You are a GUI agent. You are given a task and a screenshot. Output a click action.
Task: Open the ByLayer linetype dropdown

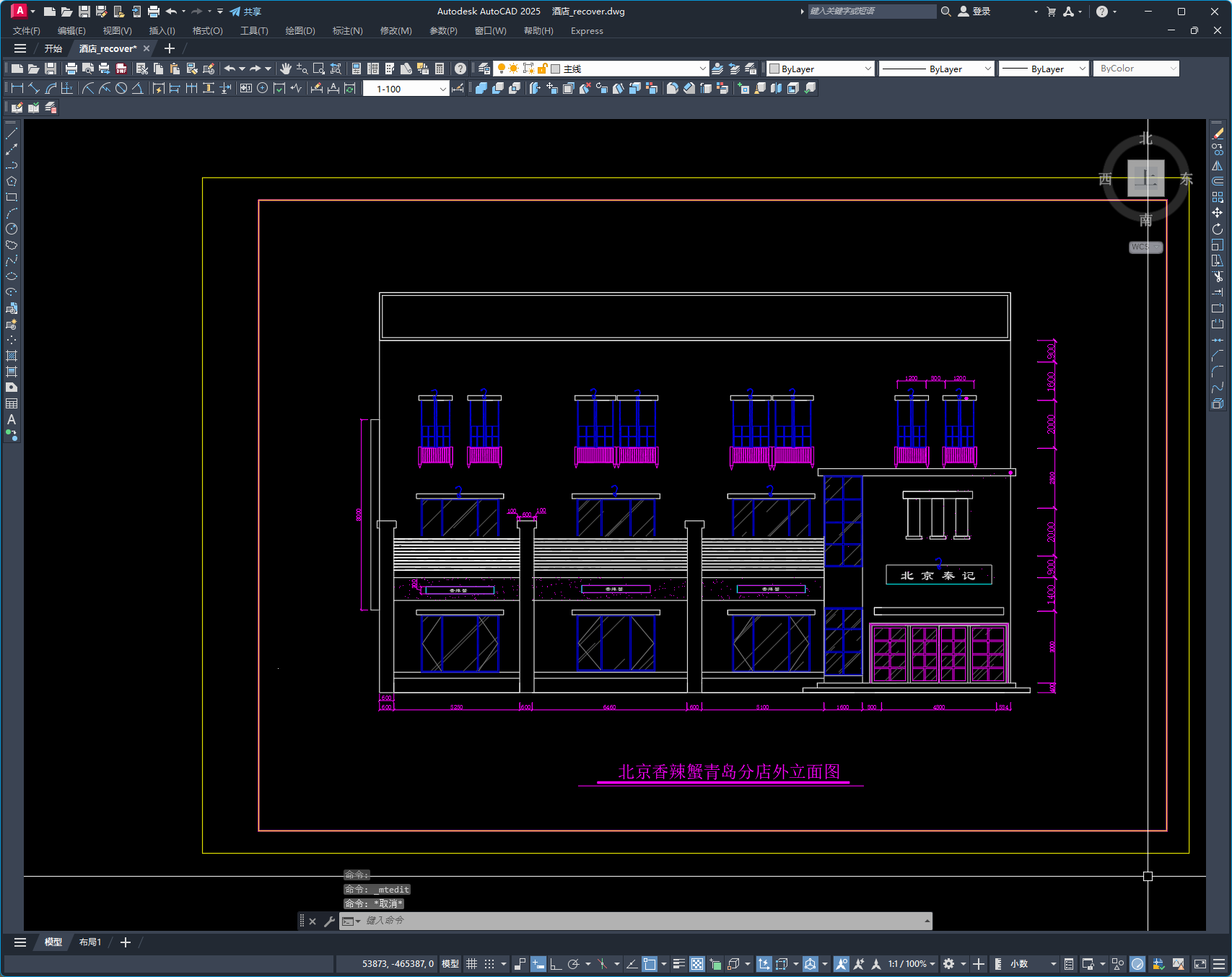(988, 69)
